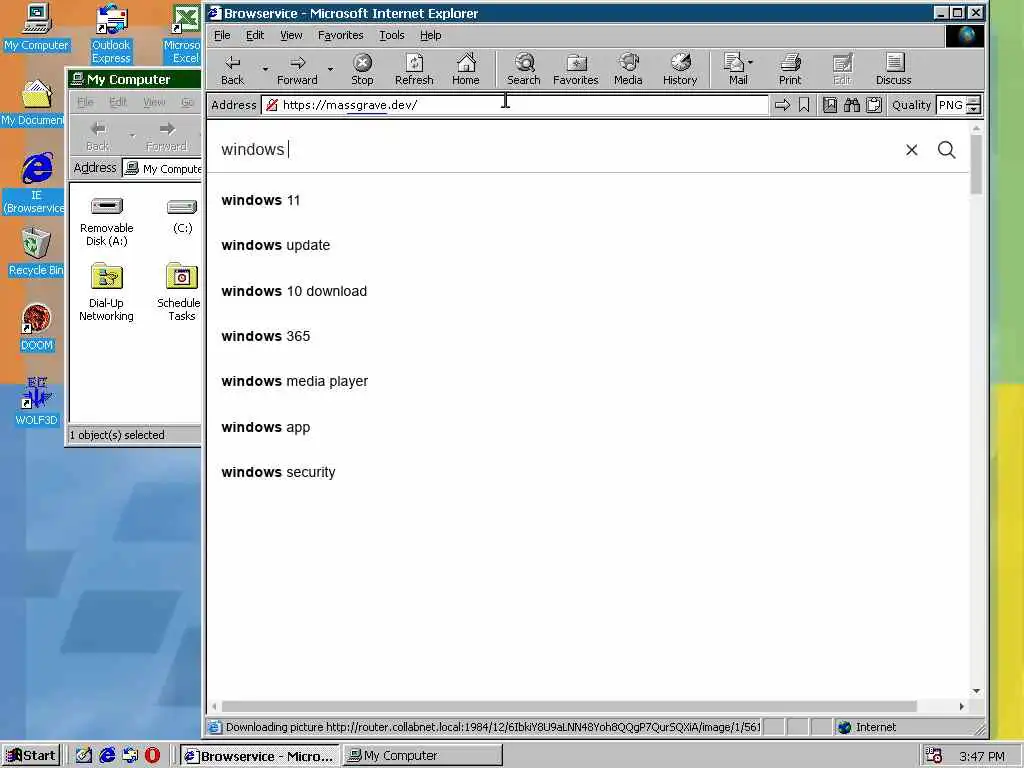This screenshot has height=768, width=1024.
Task: Click the Forward toolbar button in Internet Explorer
Action: click(x=297, y=70)
